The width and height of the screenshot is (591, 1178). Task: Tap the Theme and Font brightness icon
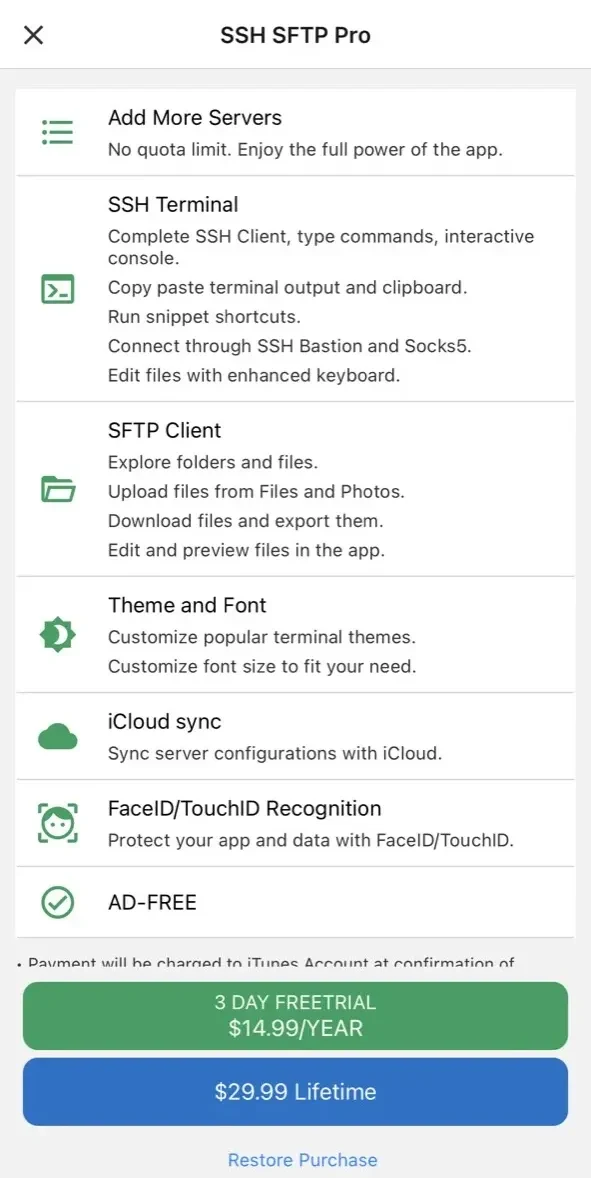point(57,636)
